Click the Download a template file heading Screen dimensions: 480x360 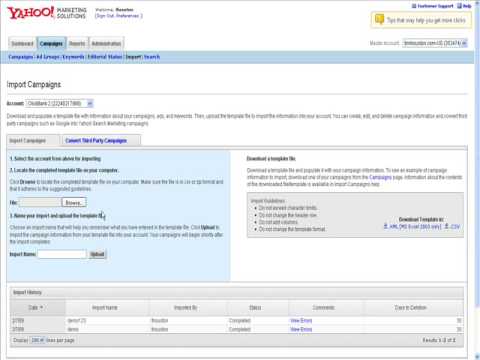point(271,159)
